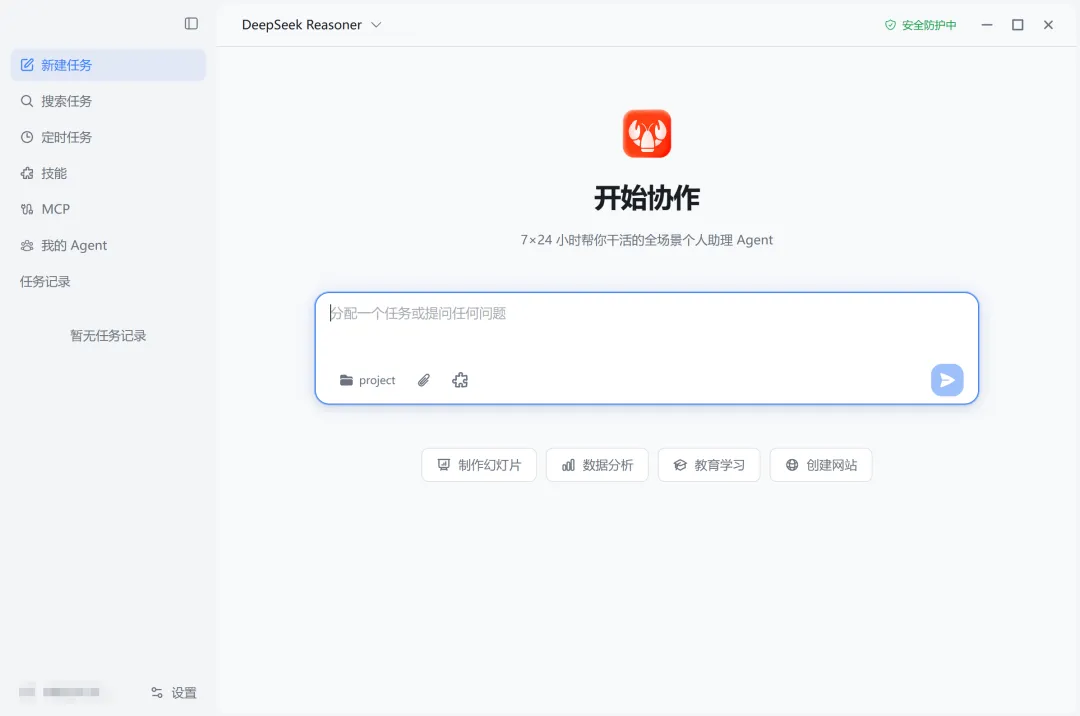Click the 任务记录 heading
Viewport: 1080px width, 716px height.
pos(45,282)
